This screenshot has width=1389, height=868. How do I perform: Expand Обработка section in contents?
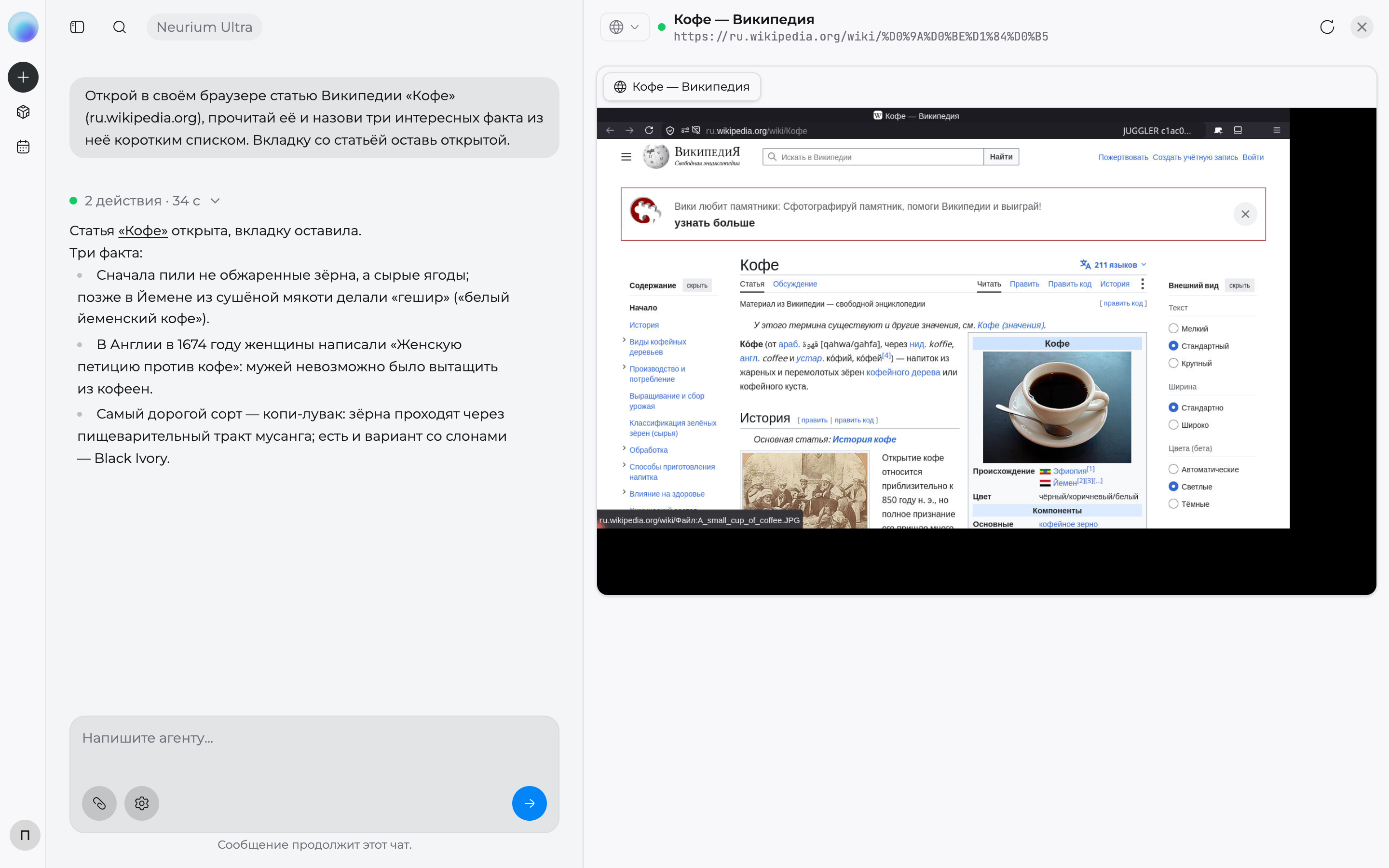pos(624,448)
